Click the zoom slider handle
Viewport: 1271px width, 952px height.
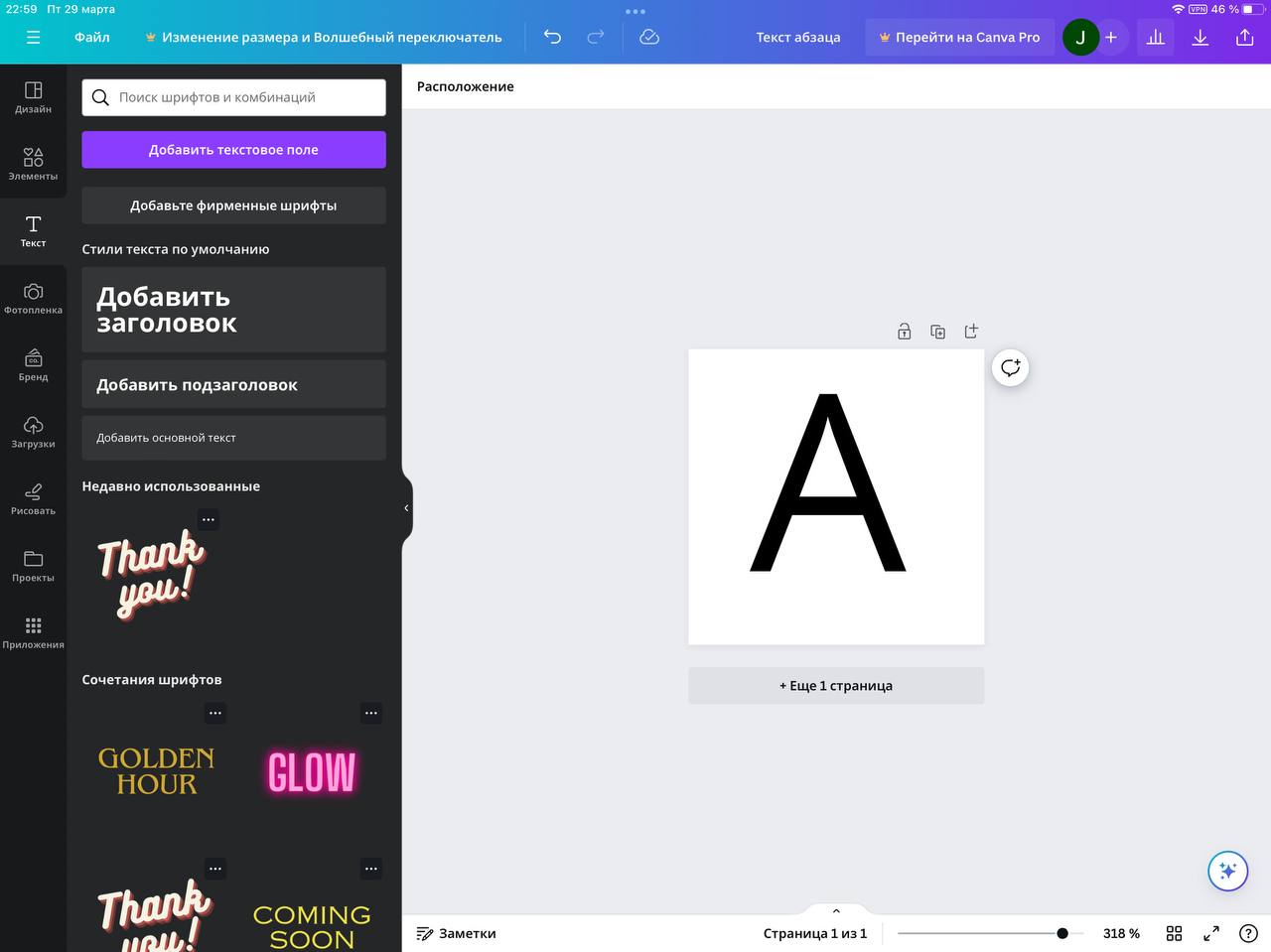click(x=1062, y=933)
